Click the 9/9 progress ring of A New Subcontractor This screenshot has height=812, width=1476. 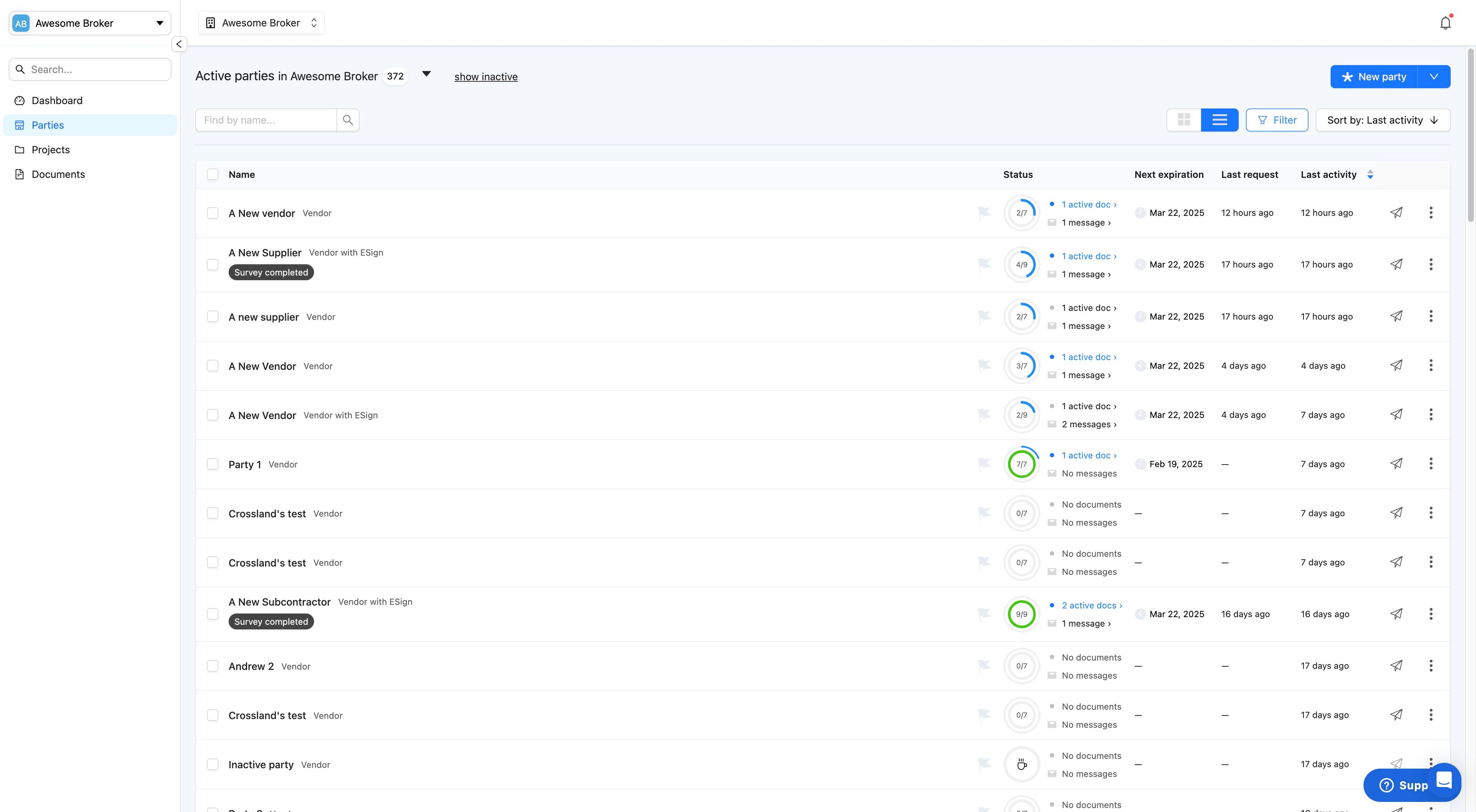1021,614
